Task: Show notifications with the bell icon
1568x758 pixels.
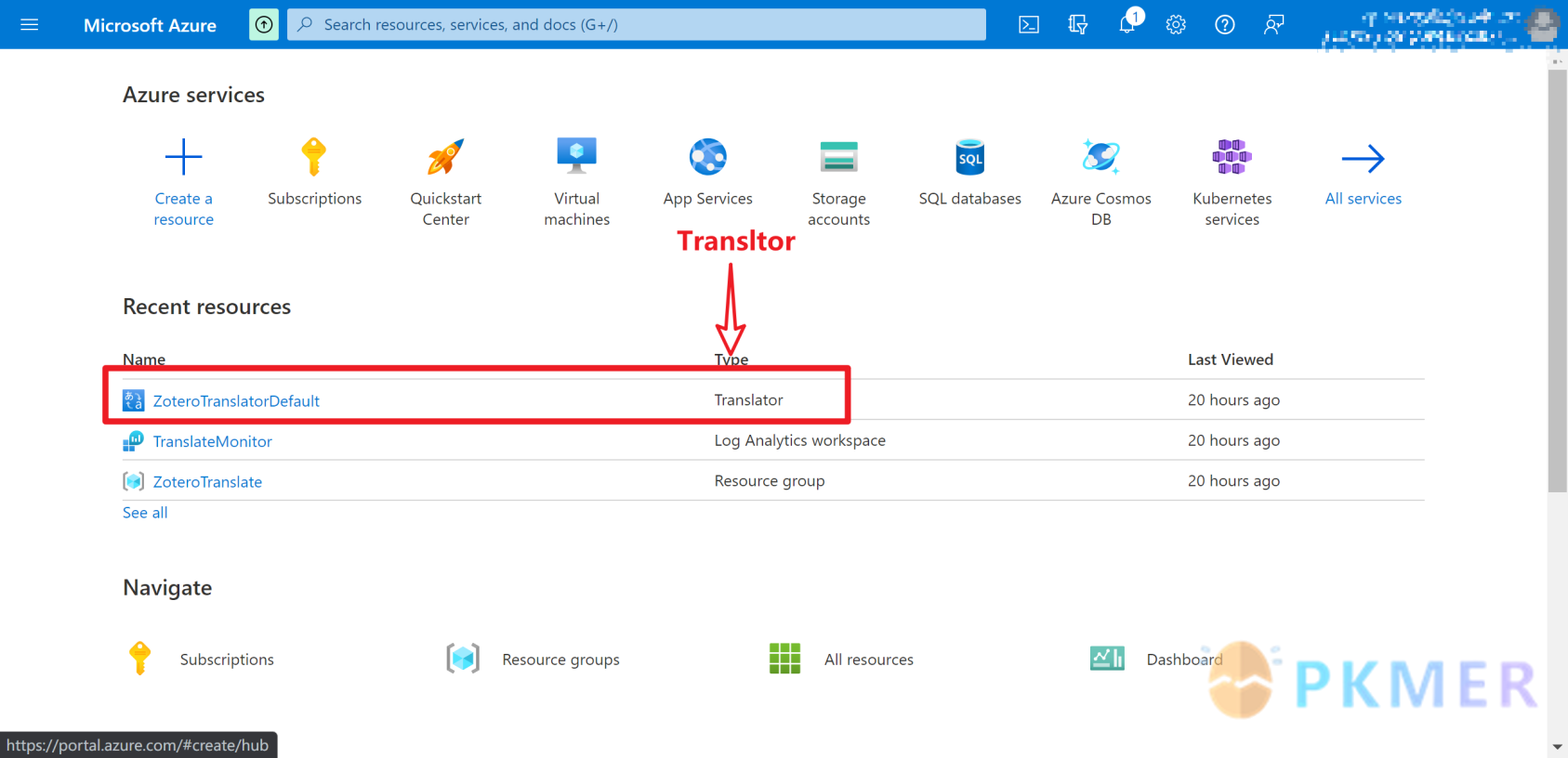Action: coord(1127,25)
